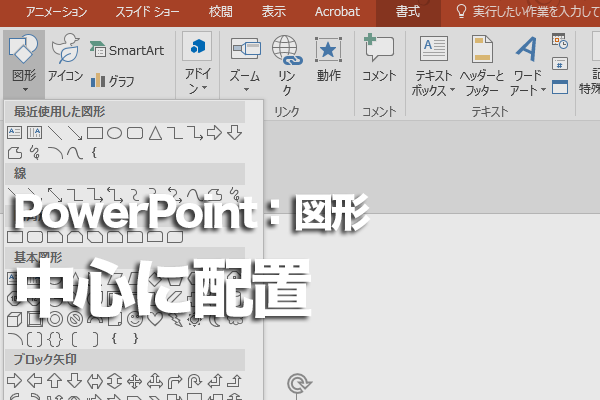Pick the left arrow in ブロック矢印 section

[x=34, y=380]
